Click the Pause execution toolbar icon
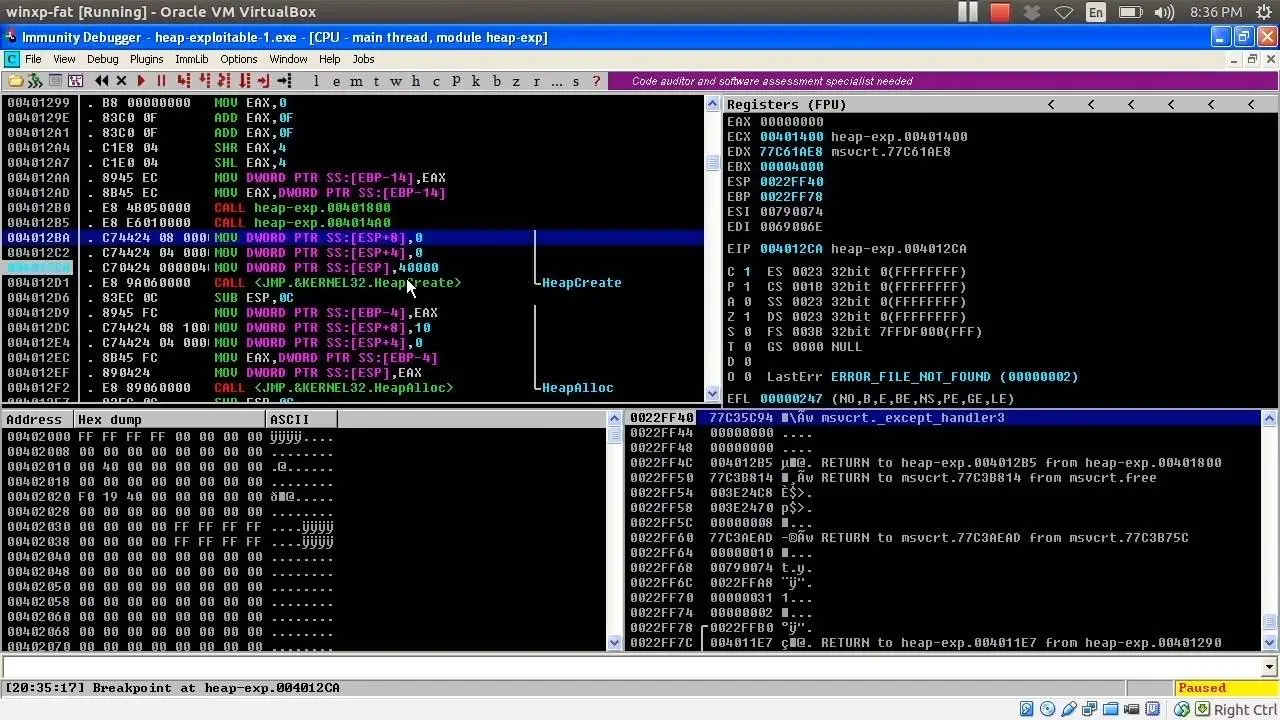The width and height of the screenshot is (1280, 720). (161, 81)
